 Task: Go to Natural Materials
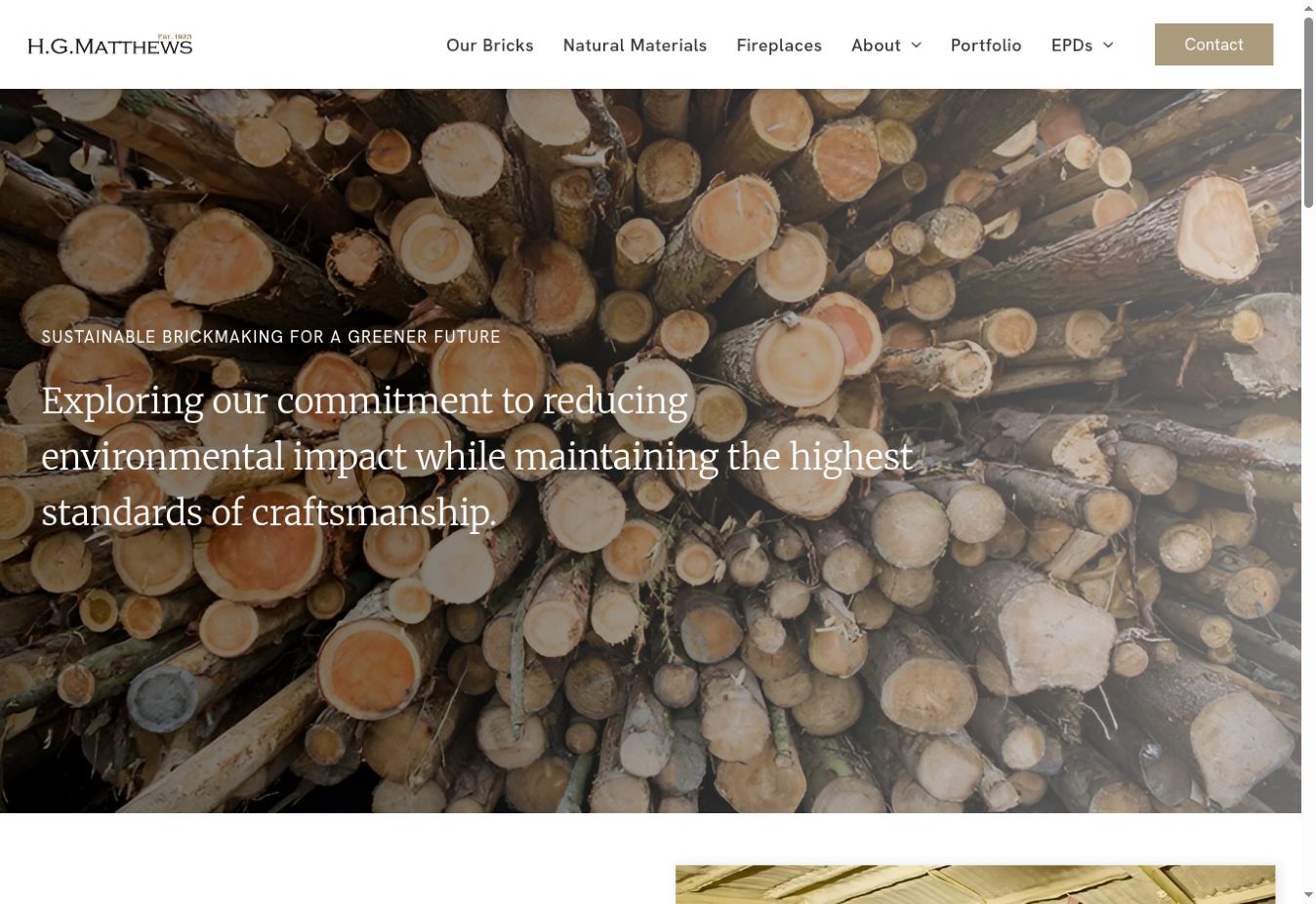click(635, 45)
